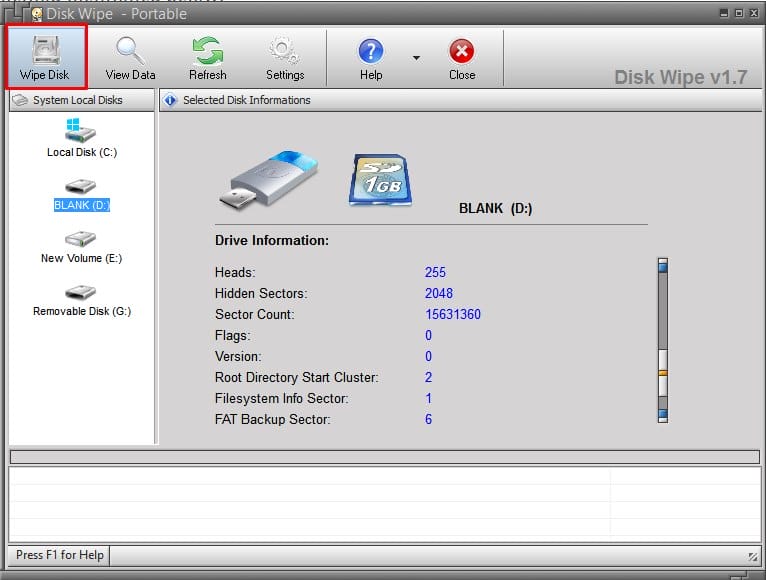Click the New Volume (E:) label
This screenshot has width=766, height=580.
point(82,258)
